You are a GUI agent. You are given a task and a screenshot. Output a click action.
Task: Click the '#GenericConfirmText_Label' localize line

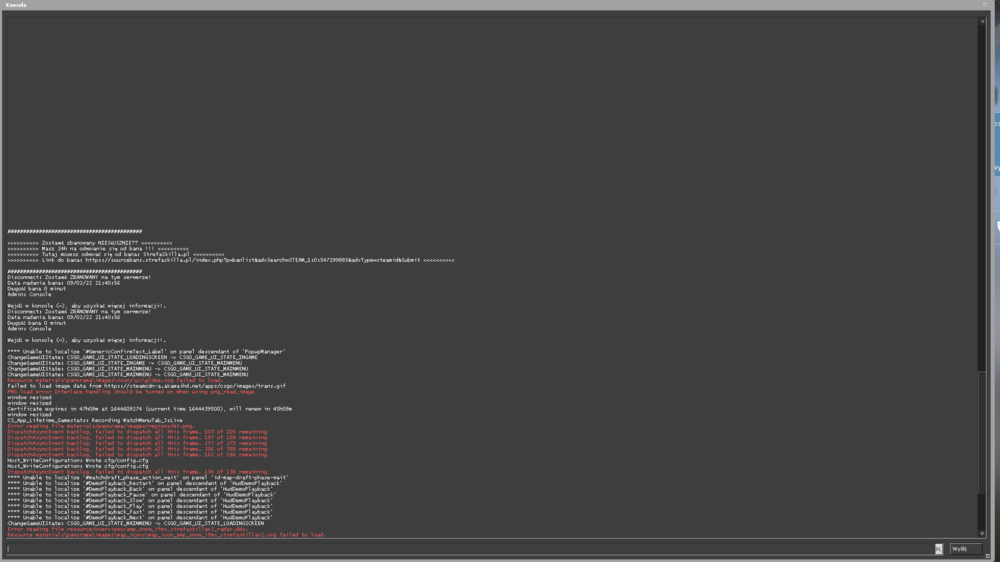(146, 351)
